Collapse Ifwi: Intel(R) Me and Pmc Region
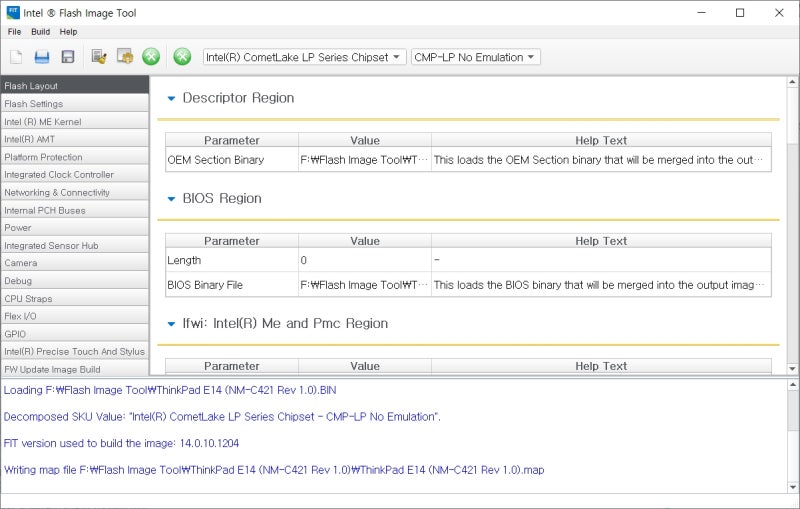 coord(171,324)
